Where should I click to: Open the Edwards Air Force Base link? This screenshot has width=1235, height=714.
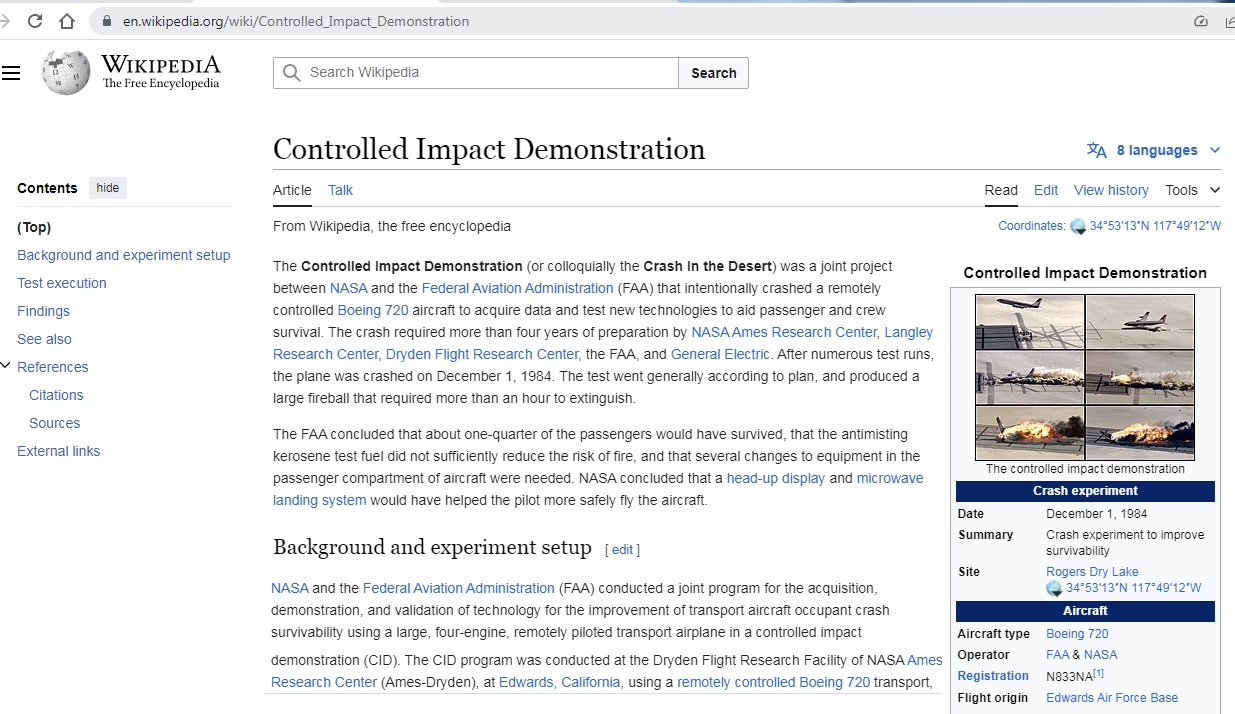point(1112,698)
